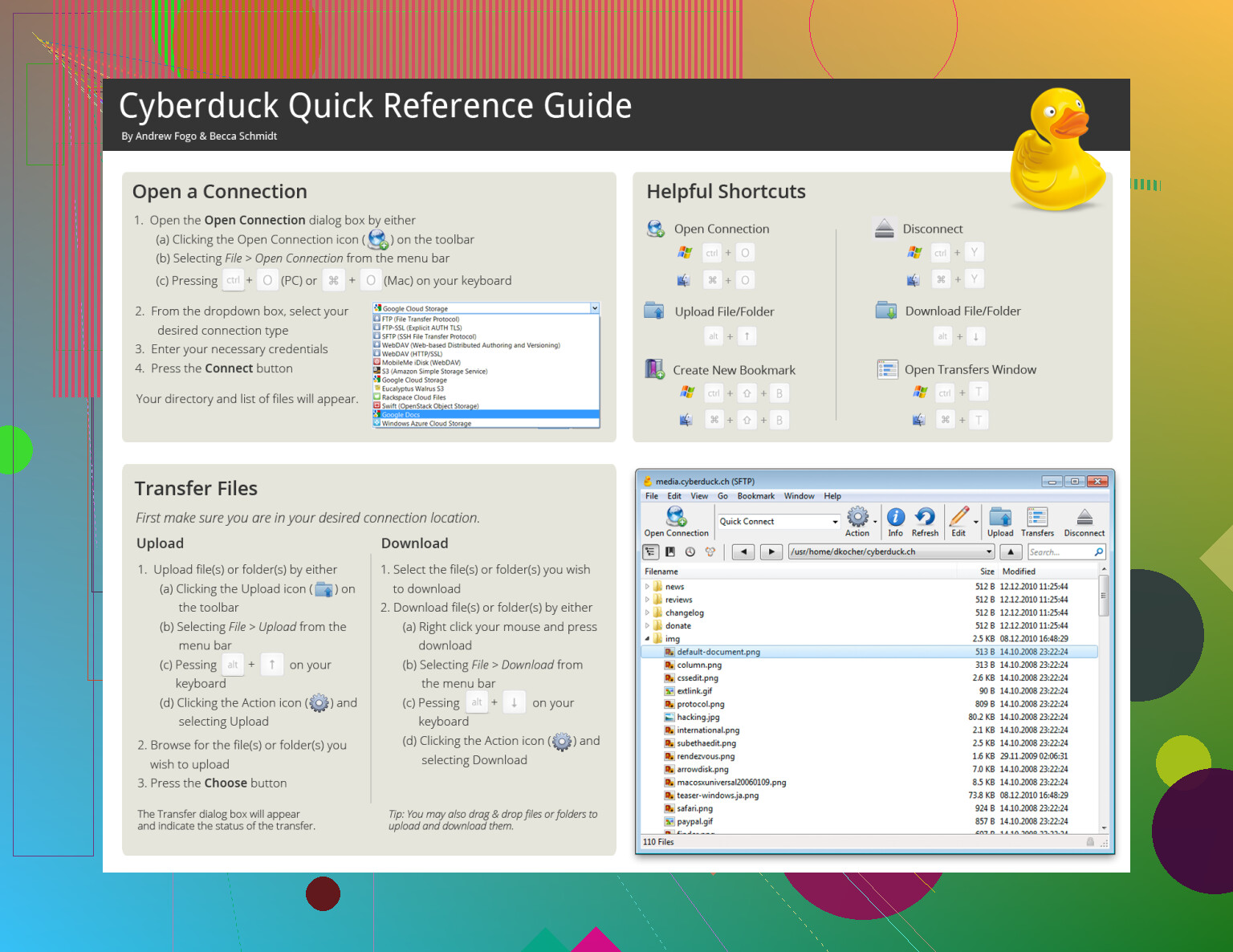The image size is (1233, 952).
Task: Expand the news folder
Action: click(x=647, y=587)
